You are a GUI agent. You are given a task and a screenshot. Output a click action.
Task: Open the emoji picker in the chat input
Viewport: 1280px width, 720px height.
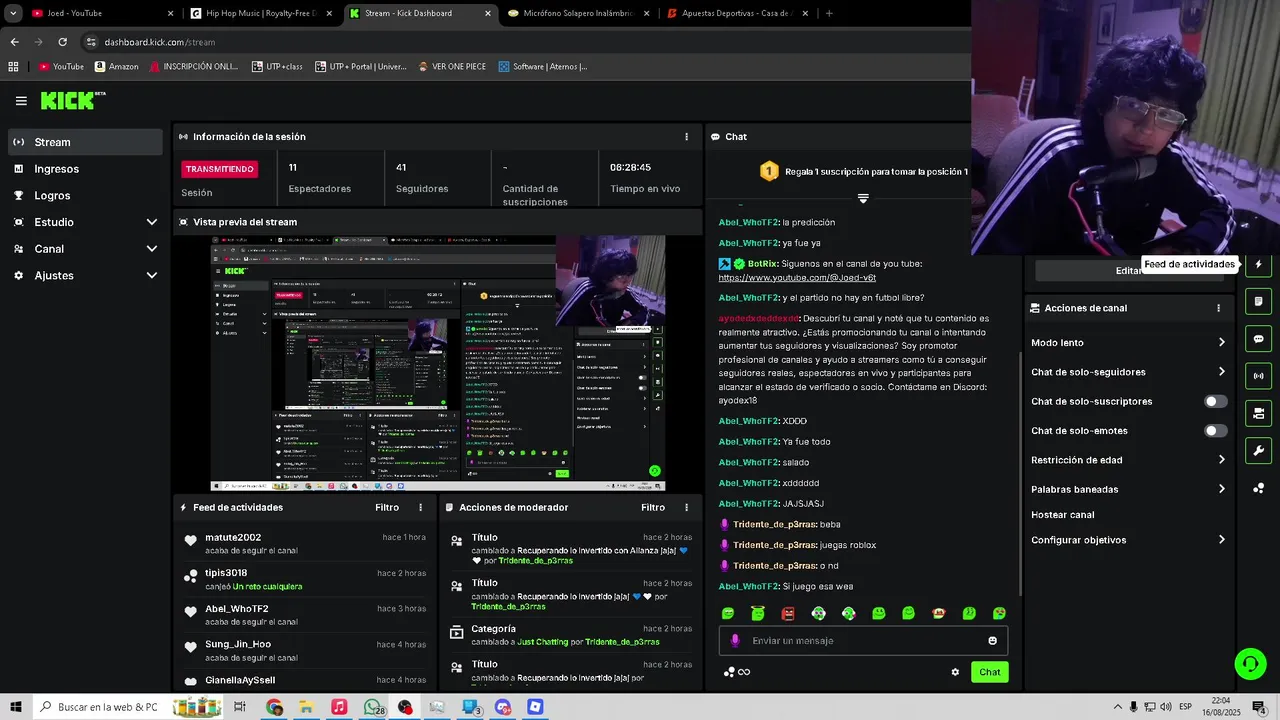[x=992, y=641]
